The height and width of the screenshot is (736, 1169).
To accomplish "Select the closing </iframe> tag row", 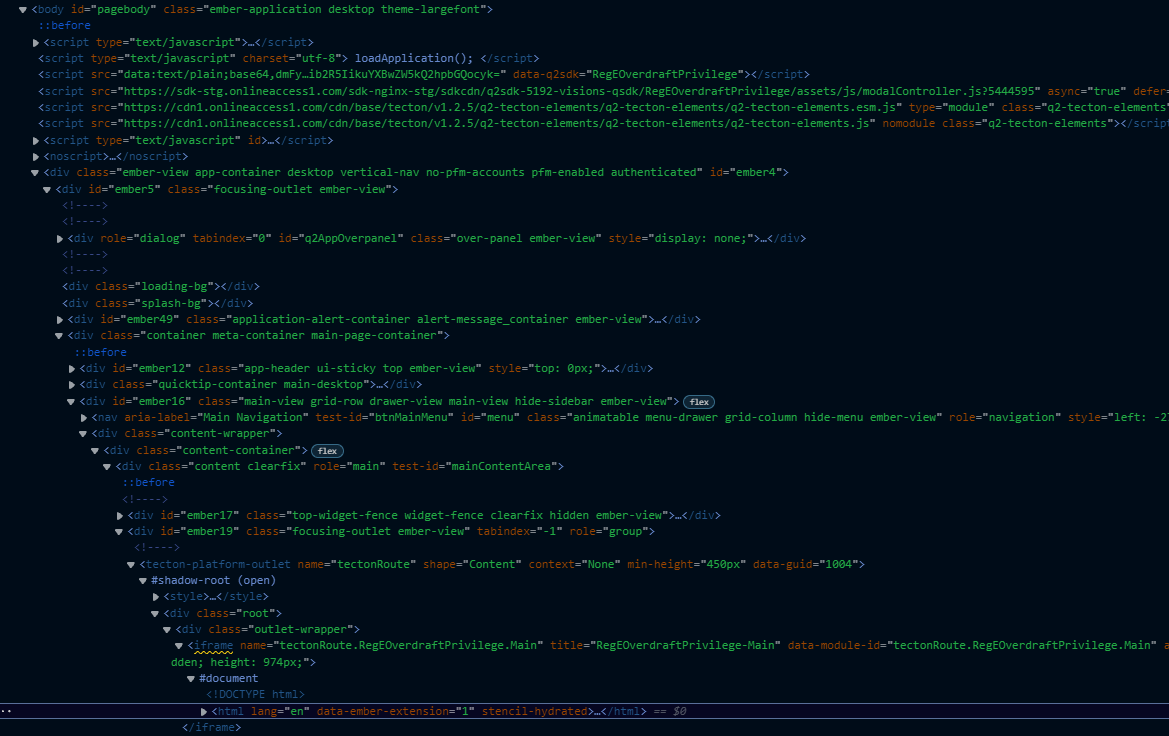I will pyautogui.click(x=212, y=728).
